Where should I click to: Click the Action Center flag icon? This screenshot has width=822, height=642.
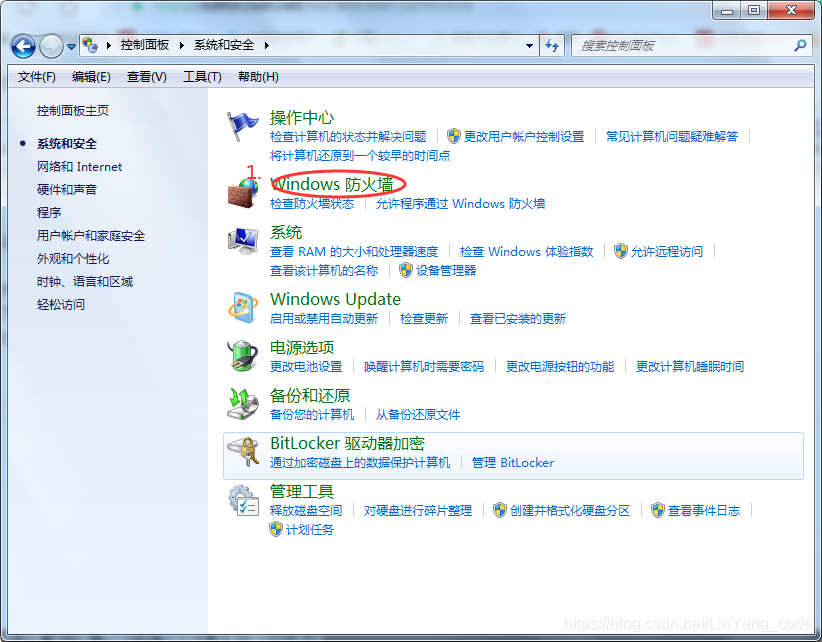tap(242, 126)
